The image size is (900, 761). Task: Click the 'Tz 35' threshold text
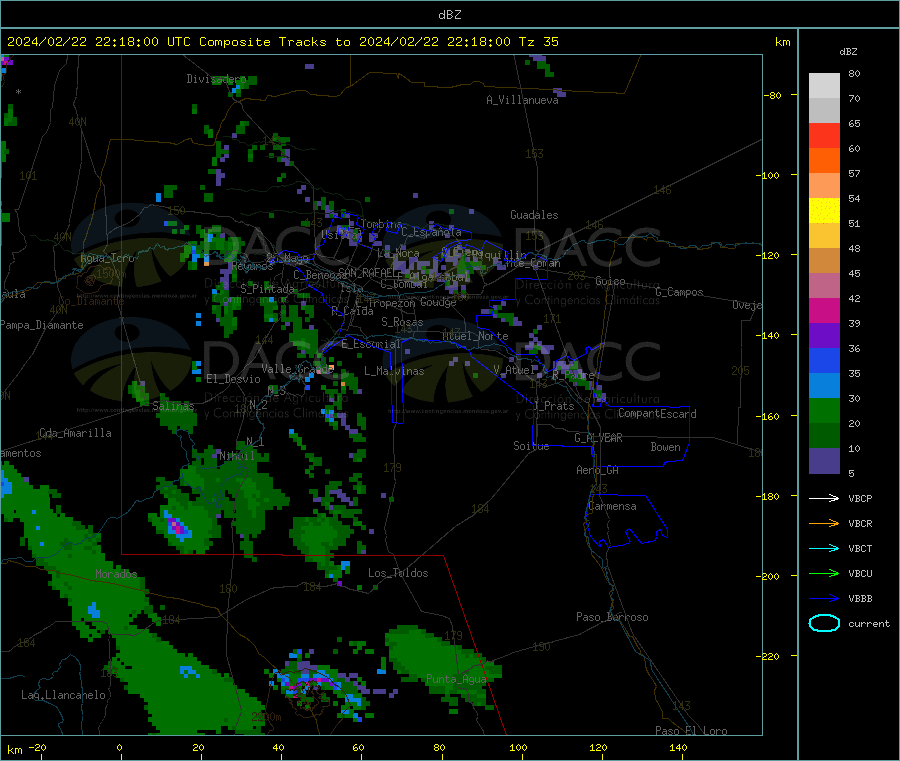538,41
